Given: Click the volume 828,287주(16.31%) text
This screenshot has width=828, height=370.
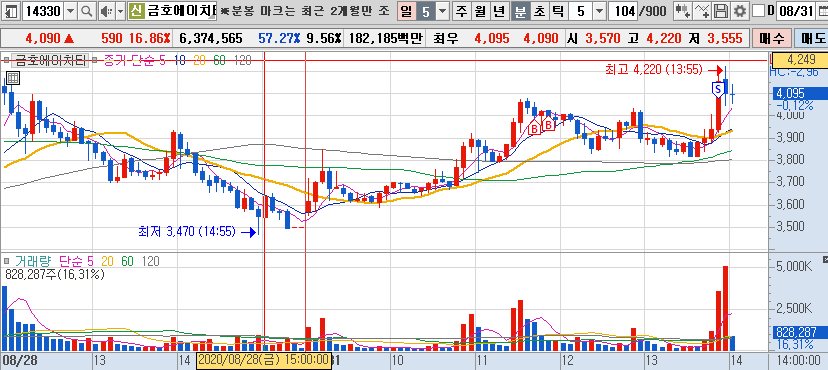Looking at the screenshot, I should point(55,274).
